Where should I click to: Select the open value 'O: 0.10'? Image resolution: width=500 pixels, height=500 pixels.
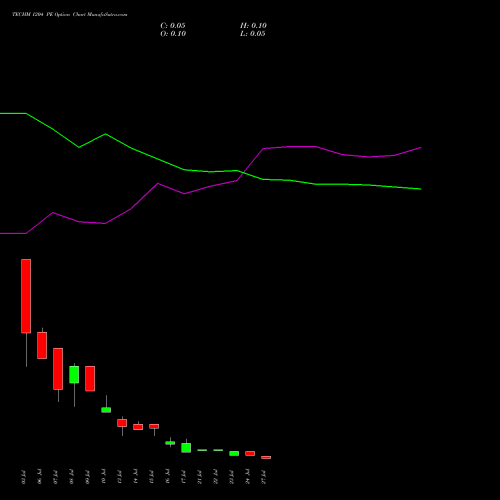[173, 34]
